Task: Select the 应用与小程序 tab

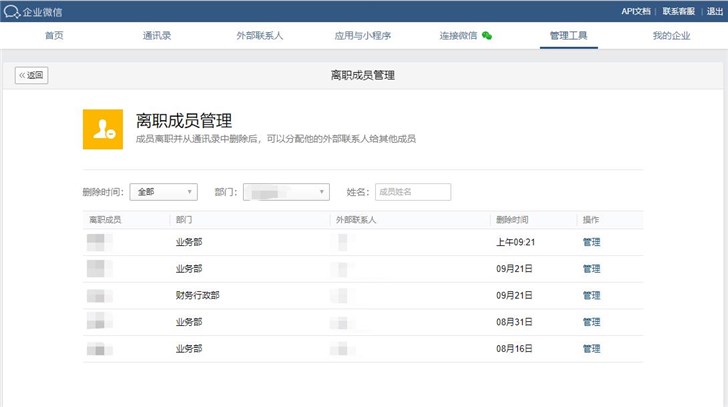Action: point(362,36)
